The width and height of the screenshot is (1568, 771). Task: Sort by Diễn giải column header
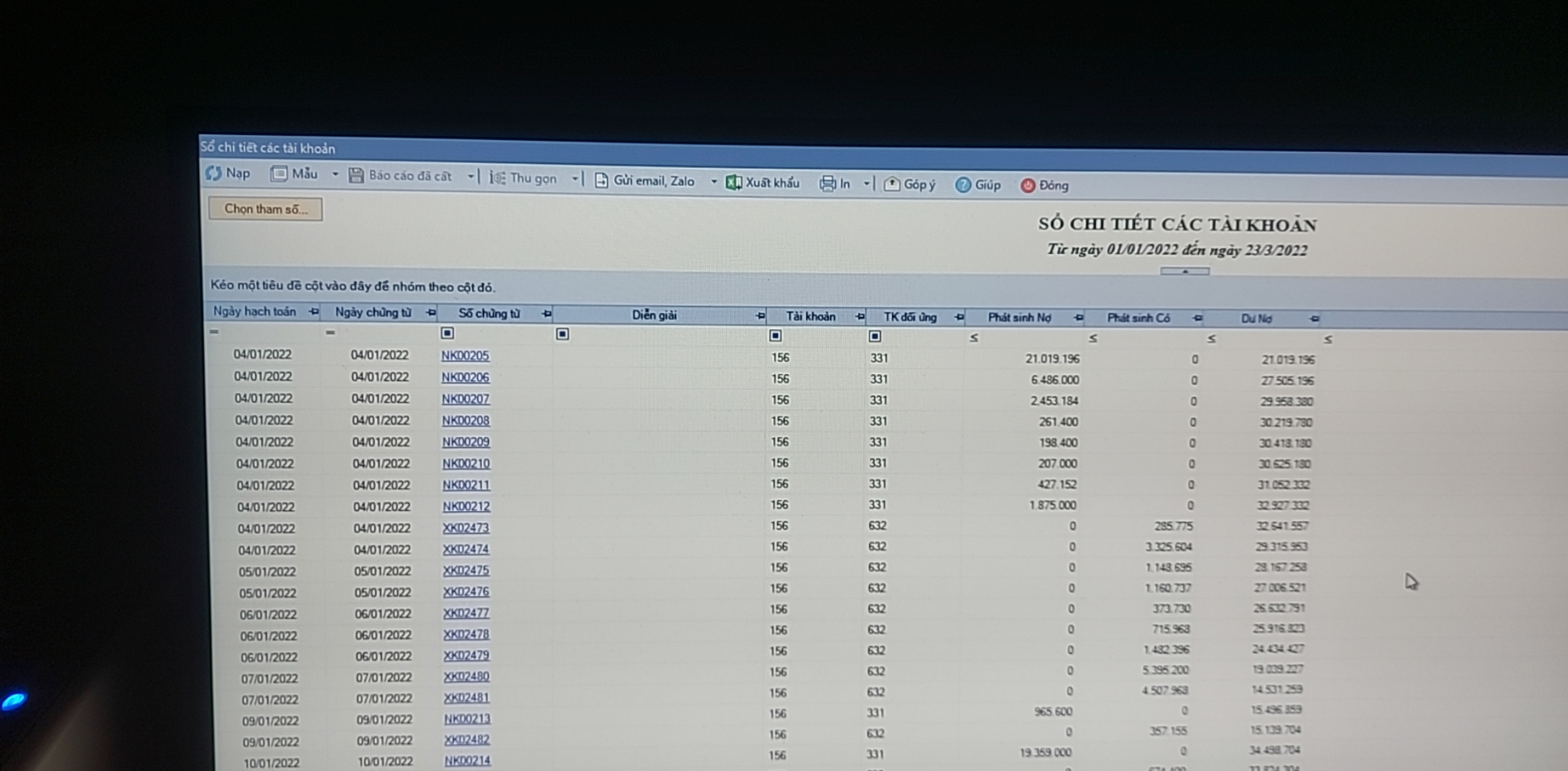pyautogui.click(x=654, y=315)
